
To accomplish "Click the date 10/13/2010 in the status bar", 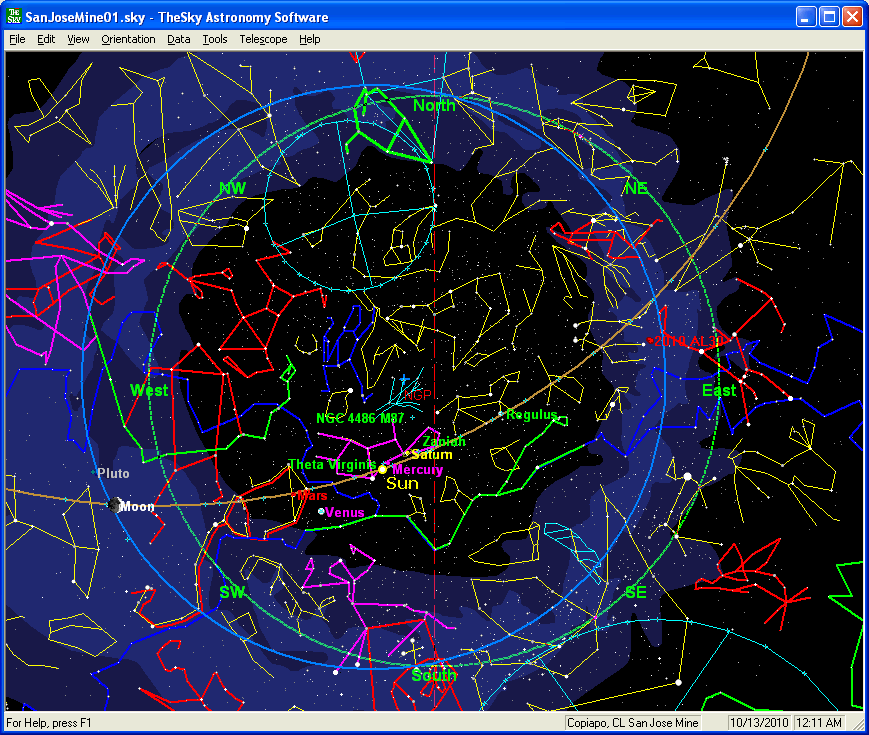I will click(759, 722).
